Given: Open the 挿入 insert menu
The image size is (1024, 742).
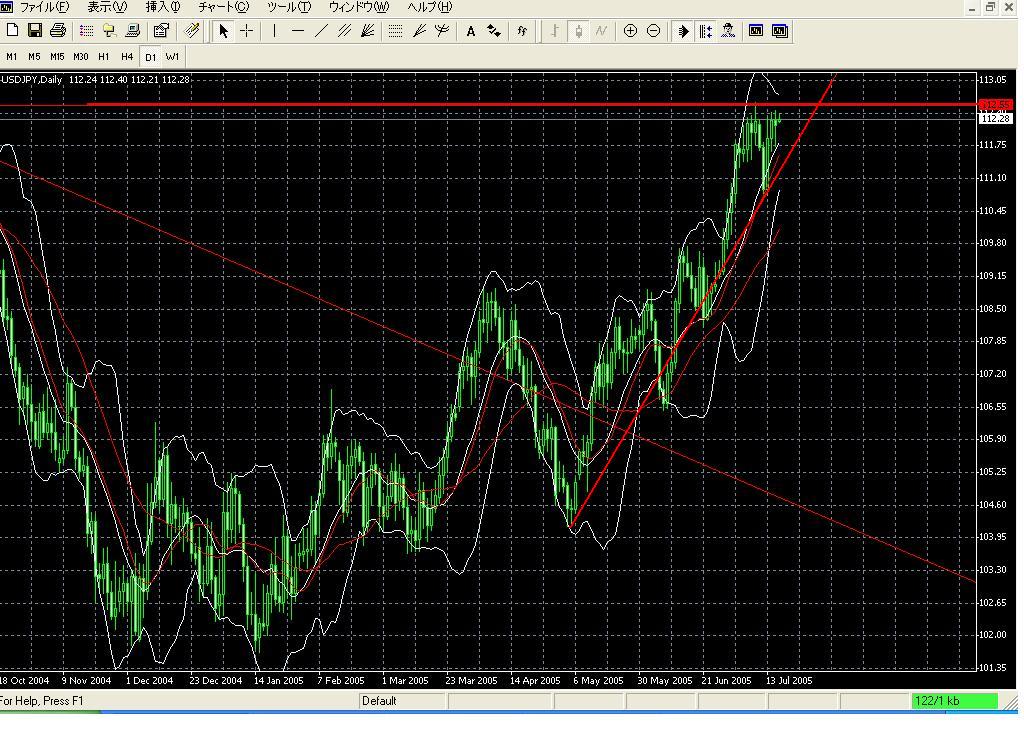Looking at the screenshot, I should [x=158, y=7].
